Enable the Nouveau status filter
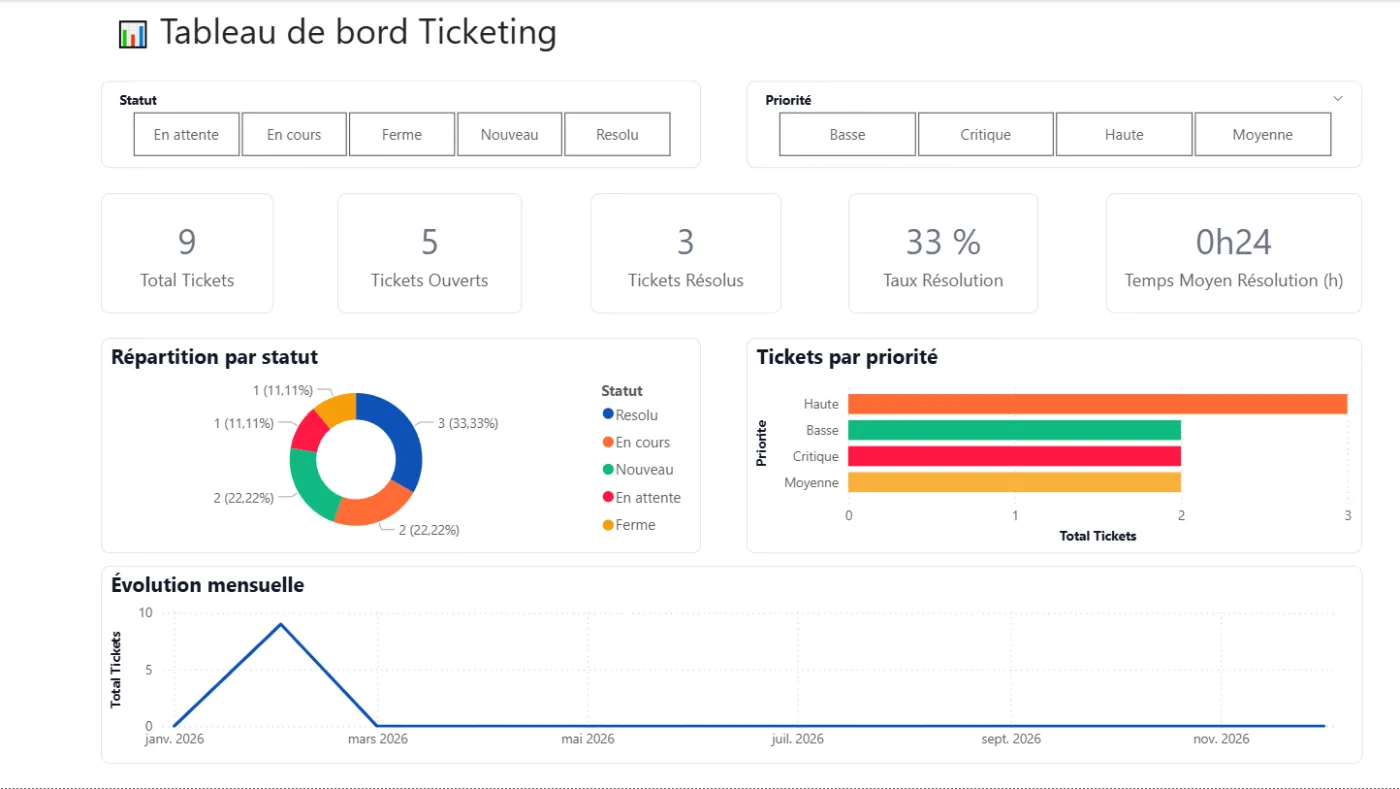 [x=510, y=134]
